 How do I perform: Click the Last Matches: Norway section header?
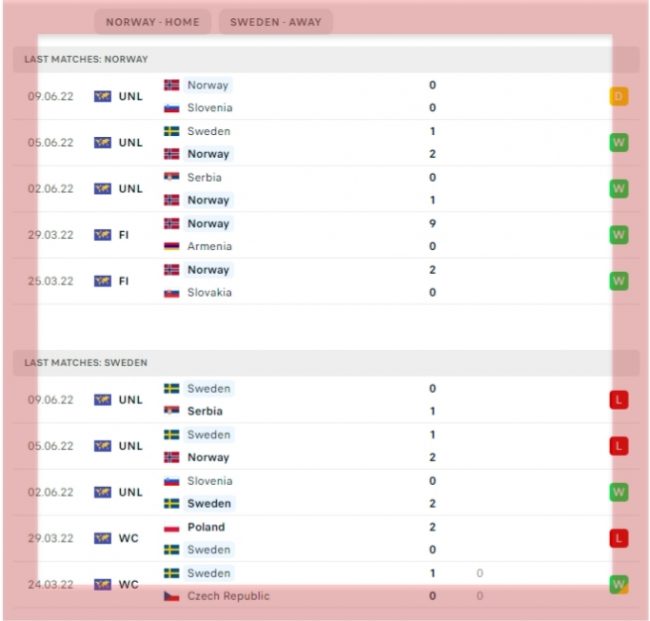tap(86, 60)
